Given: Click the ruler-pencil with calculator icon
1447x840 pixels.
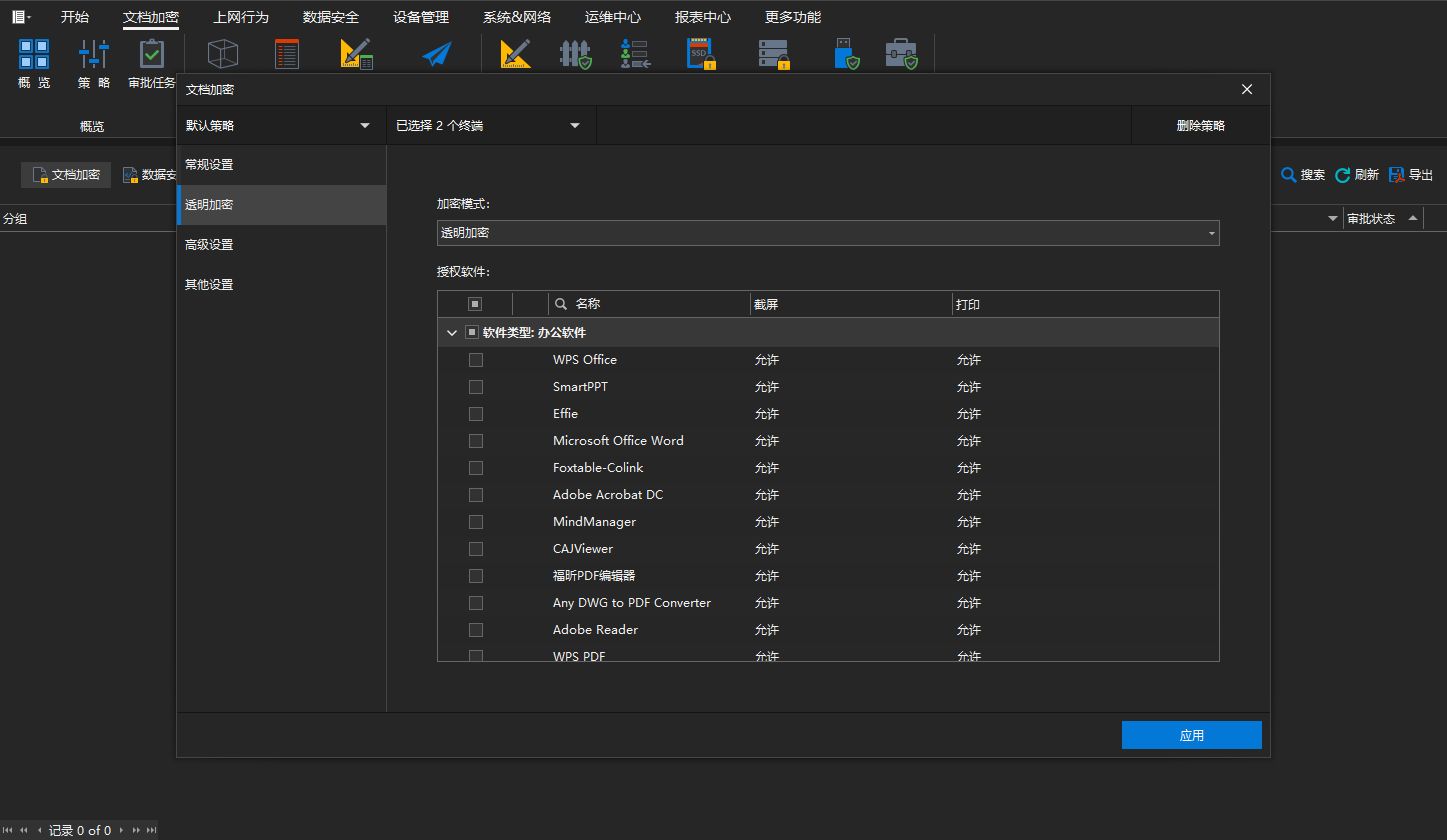Looking at the screenshot, I should 357,54.
